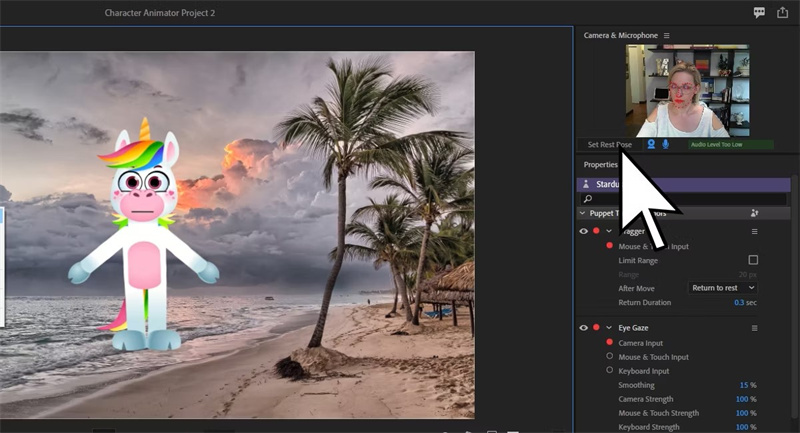
Task: Toggle visibility of Eye Gaze behavior
Action: pos(585,328)
